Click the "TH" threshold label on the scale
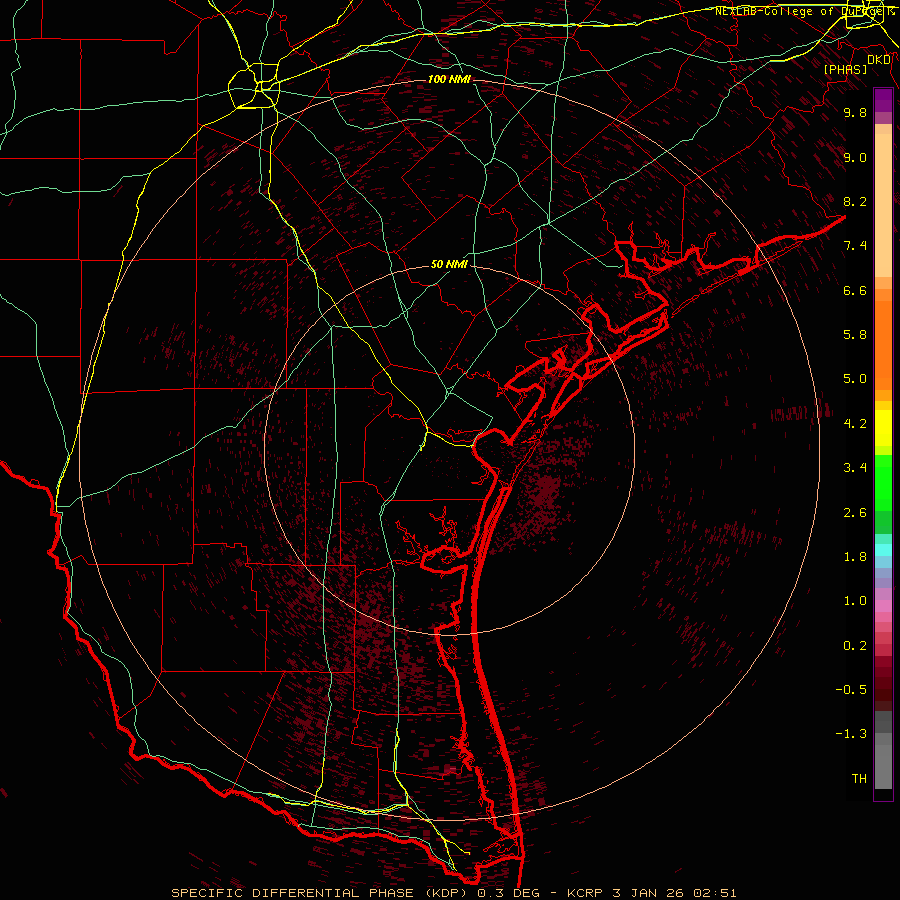 click(x=859, y=779)
